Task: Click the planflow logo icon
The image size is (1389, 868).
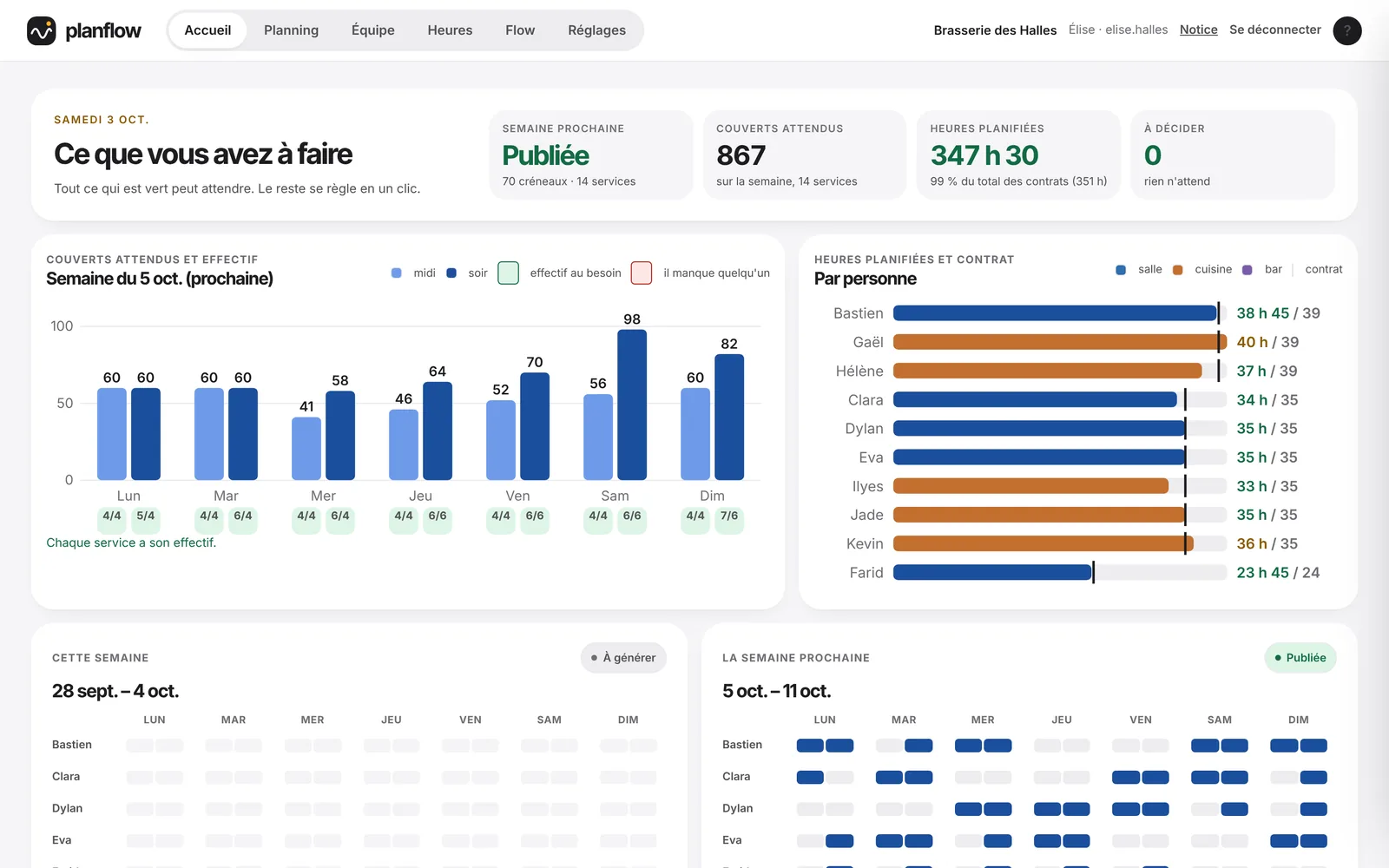Action: (42, 30)
